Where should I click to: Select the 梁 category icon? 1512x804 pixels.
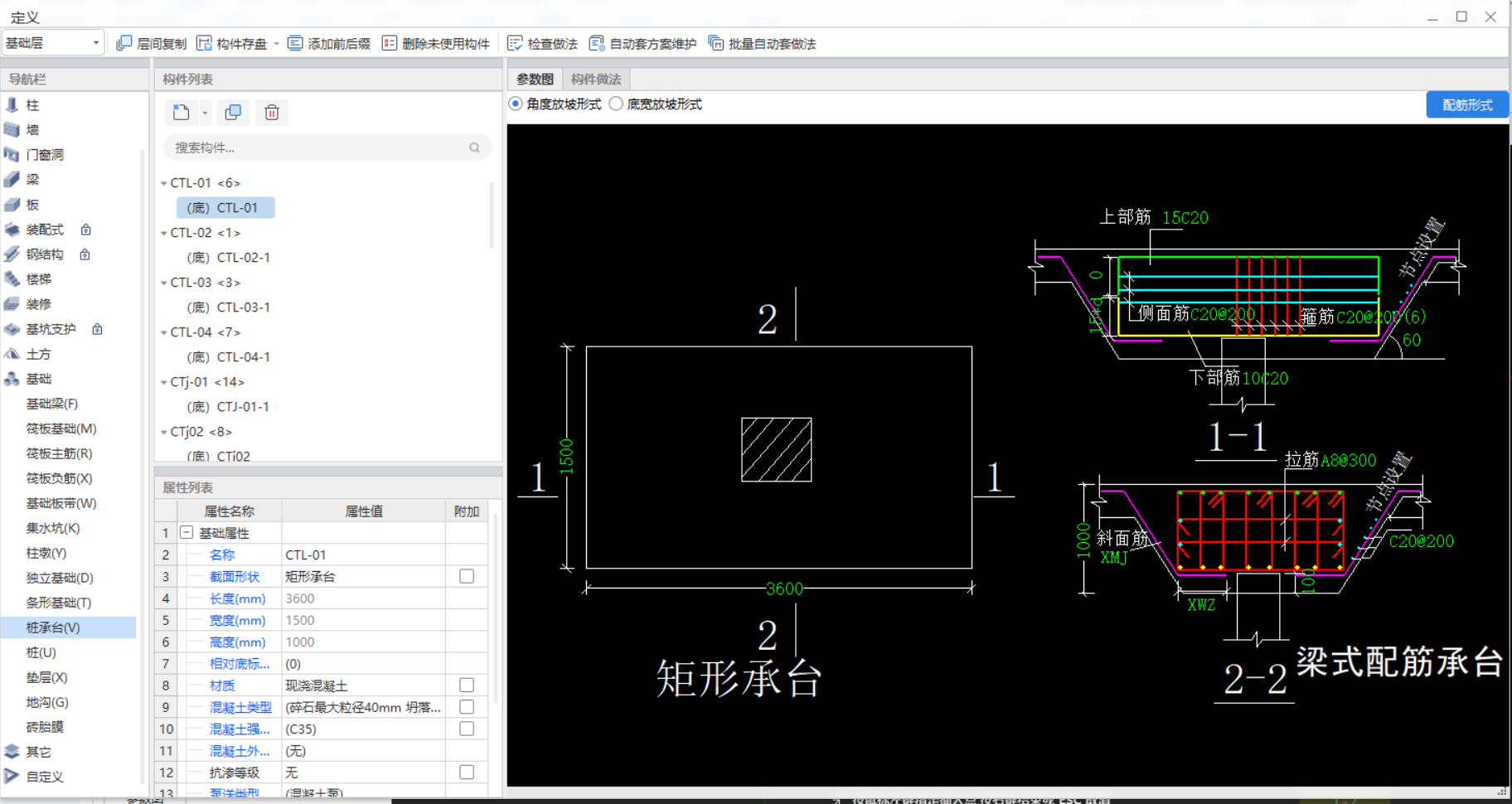pos(12,179)
